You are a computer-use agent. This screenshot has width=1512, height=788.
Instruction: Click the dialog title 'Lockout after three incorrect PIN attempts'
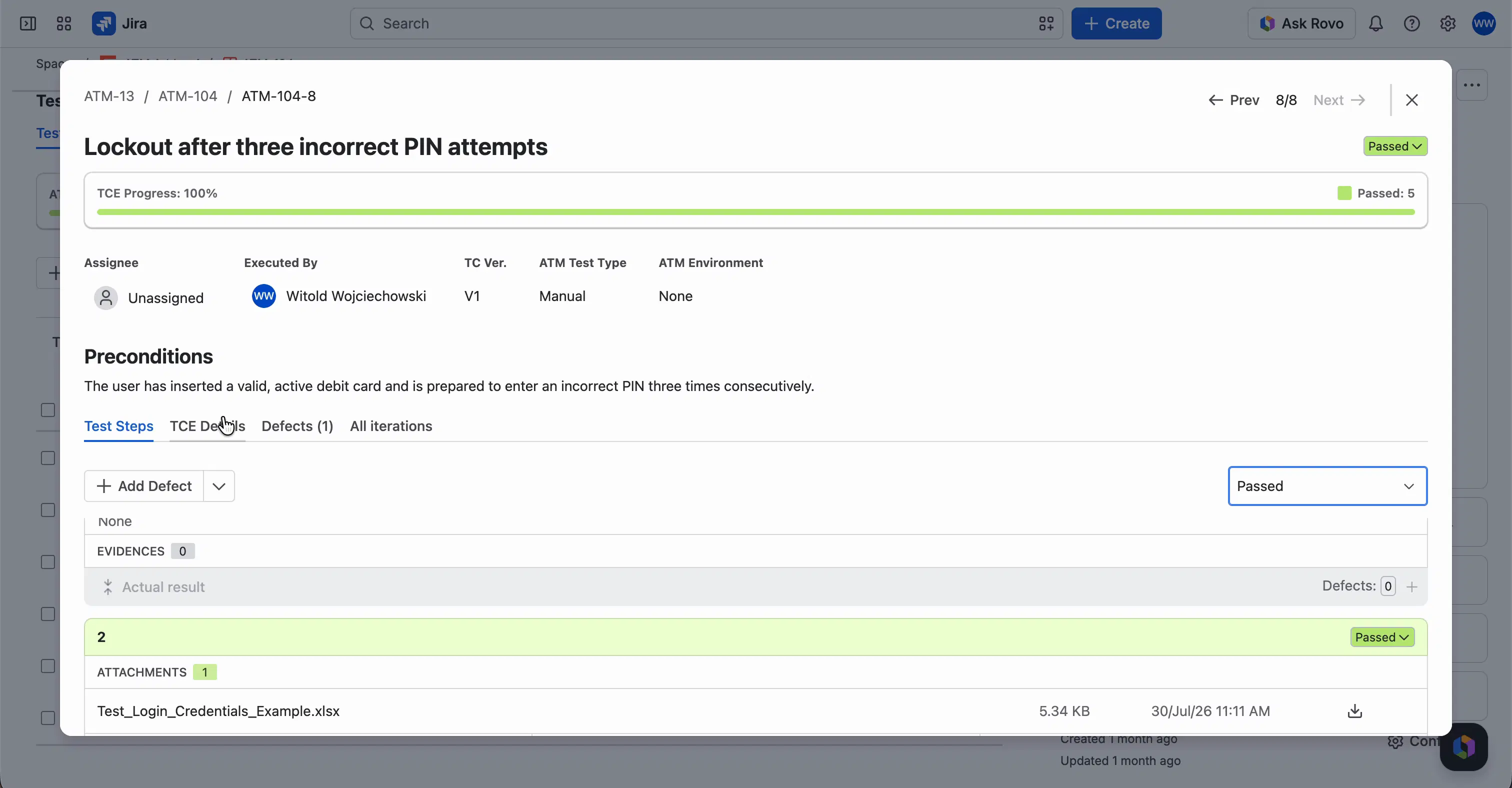click(316, 146)
